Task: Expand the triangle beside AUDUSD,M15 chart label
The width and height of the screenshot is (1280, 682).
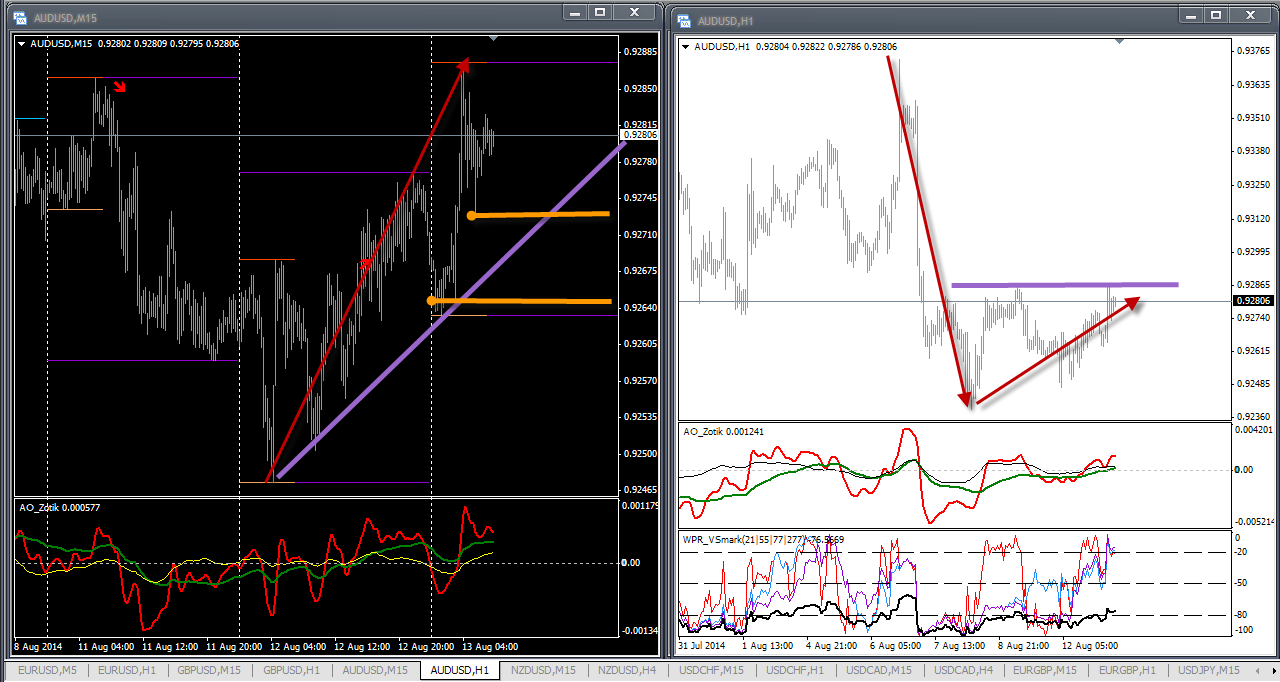Action: pos(21,44)
